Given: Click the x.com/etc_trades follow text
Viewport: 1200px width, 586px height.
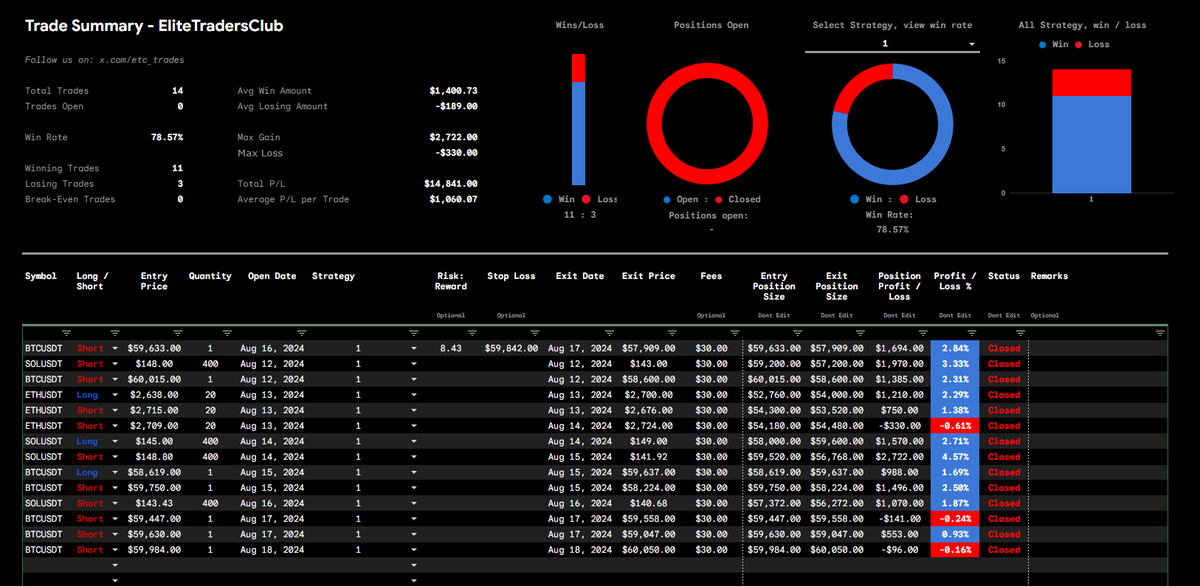Looking at the screenshot, I should point(142,60).
